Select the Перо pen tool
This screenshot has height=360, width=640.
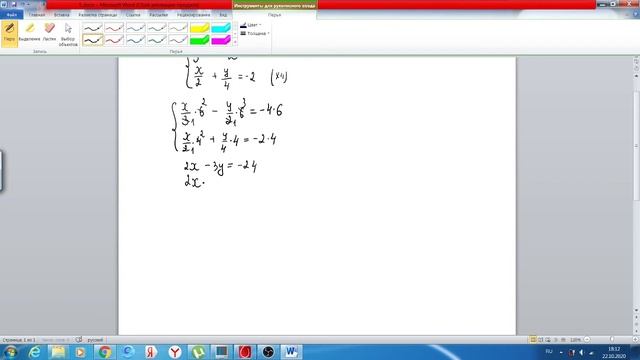9,34
